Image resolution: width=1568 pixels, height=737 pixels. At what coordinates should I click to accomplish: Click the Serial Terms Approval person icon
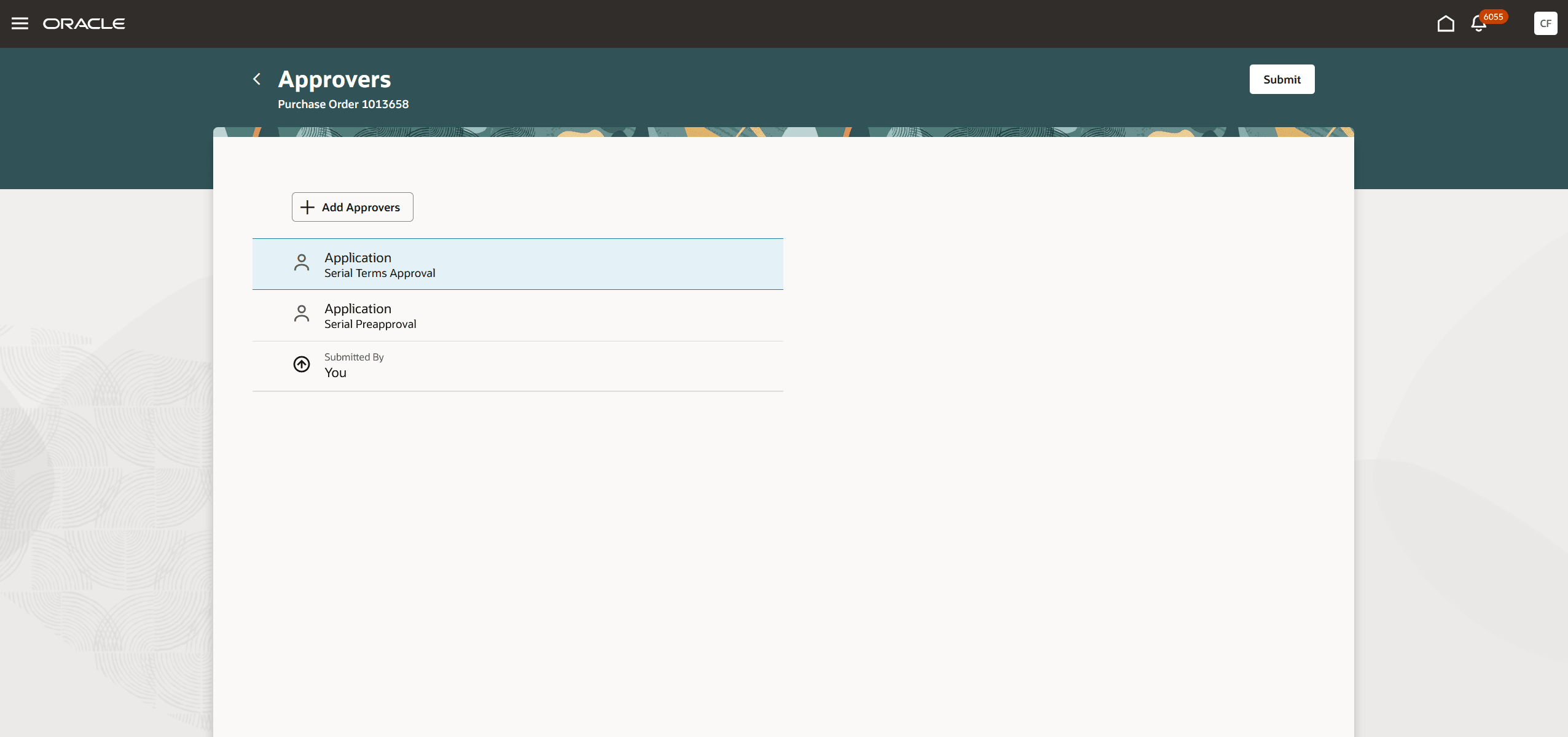point(302,263)
